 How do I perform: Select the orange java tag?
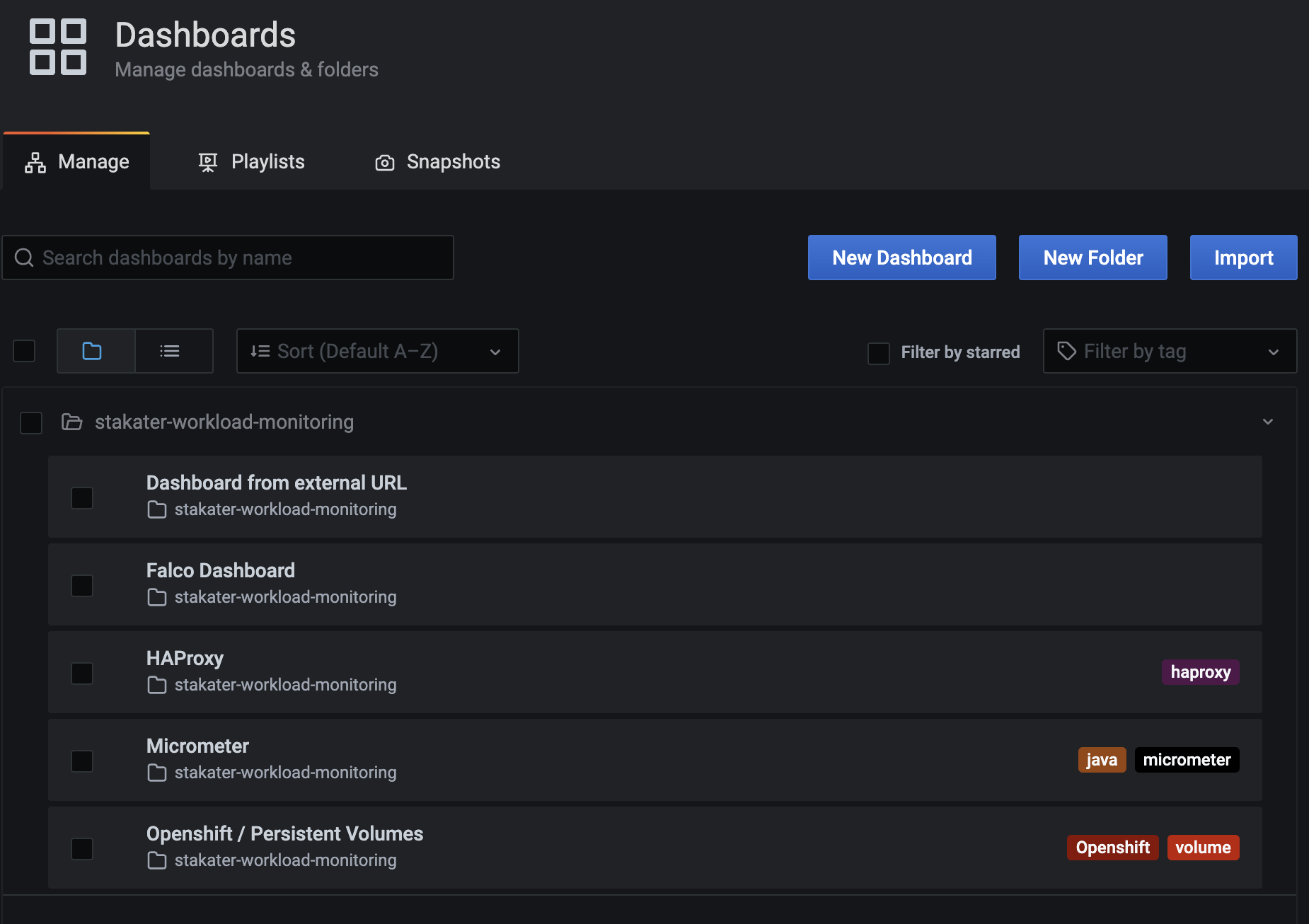tap(1102, 760)
